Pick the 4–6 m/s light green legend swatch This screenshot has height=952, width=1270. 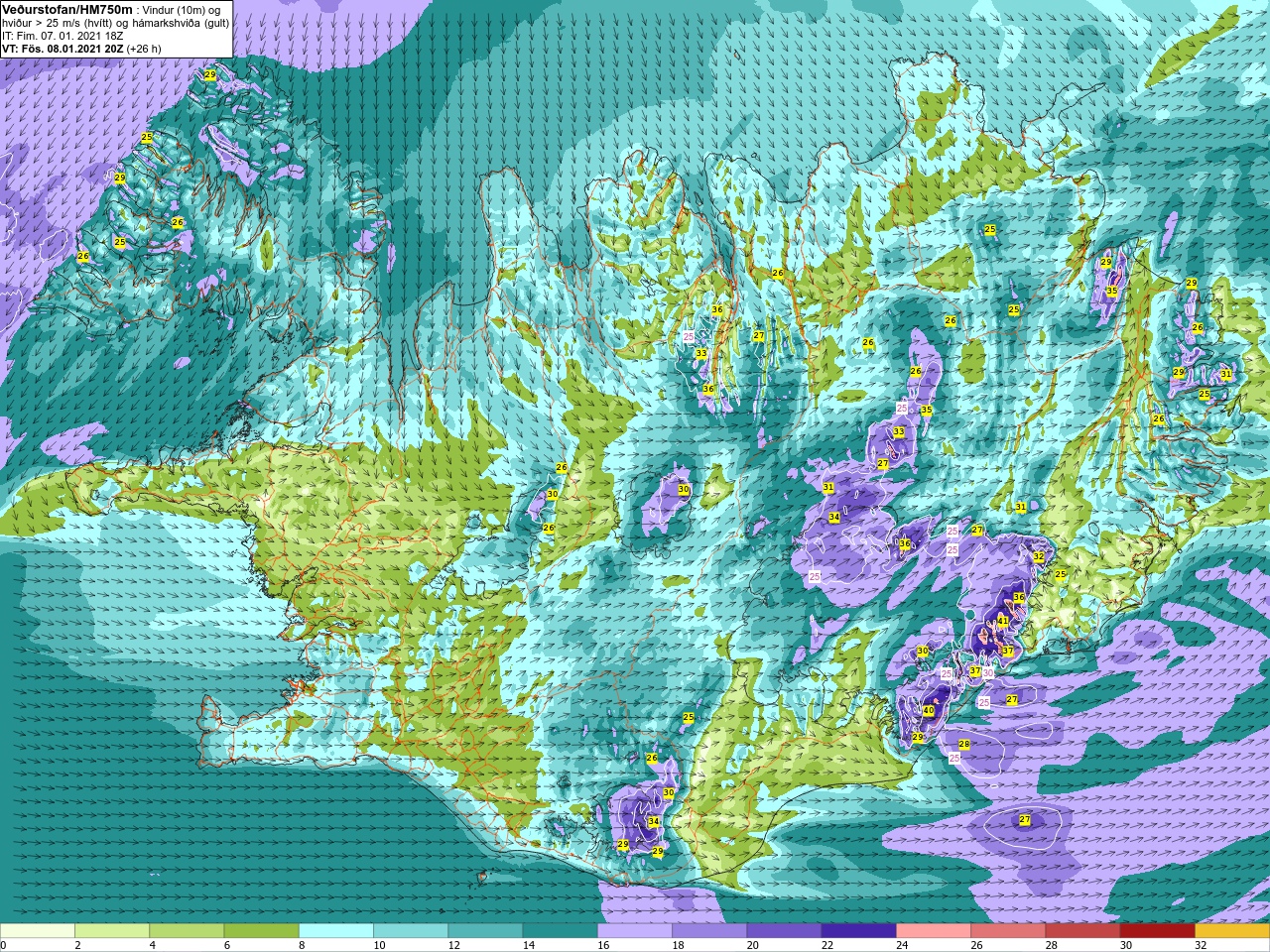click(x=187, y=931)
